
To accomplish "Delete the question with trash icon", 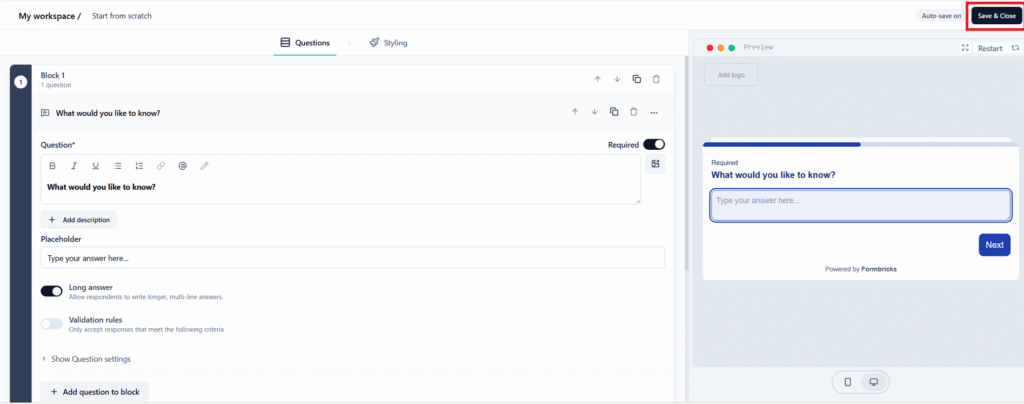I will (633, 112).
